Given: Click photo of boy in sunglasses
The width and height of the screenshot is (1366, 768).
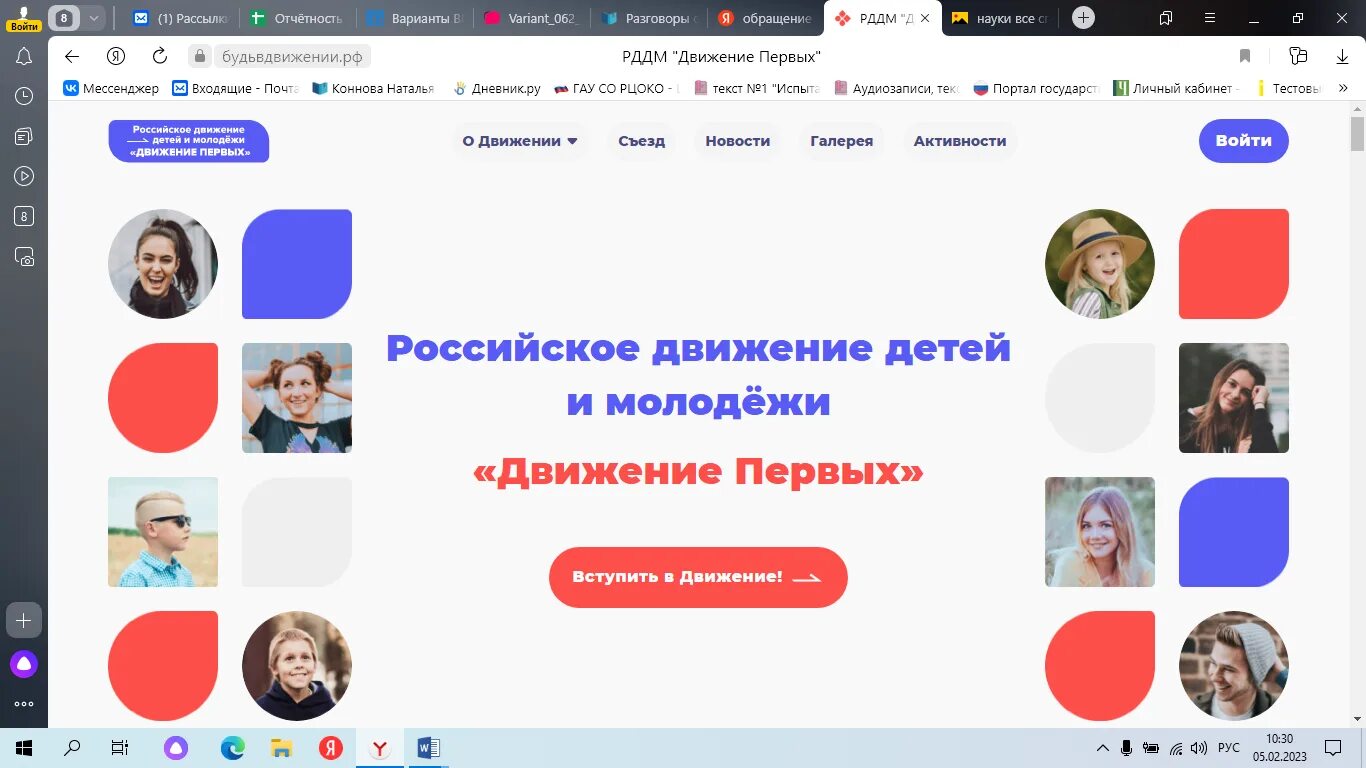Looking at the screenshot, I should [163, 532].
